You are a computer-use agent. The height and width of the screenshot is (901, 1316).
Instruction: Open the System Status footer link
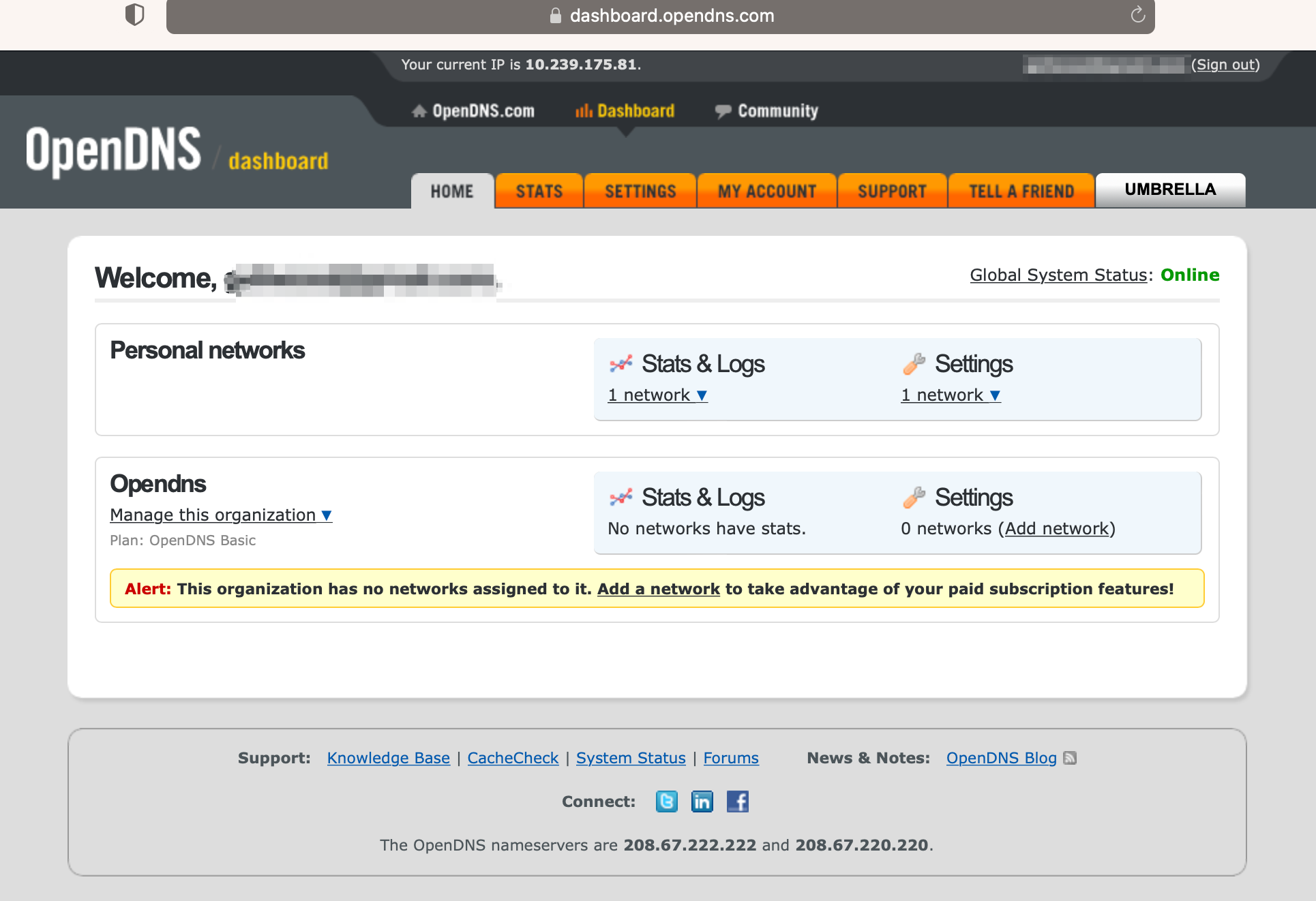[631, 758]
